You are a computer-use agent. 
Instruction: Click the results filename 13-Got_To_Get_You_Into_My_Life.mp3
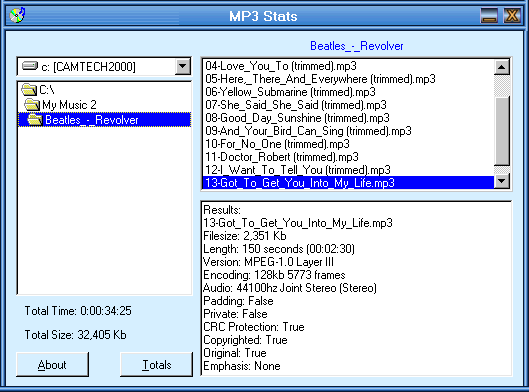pyautogui.click(x=298, y=223)
